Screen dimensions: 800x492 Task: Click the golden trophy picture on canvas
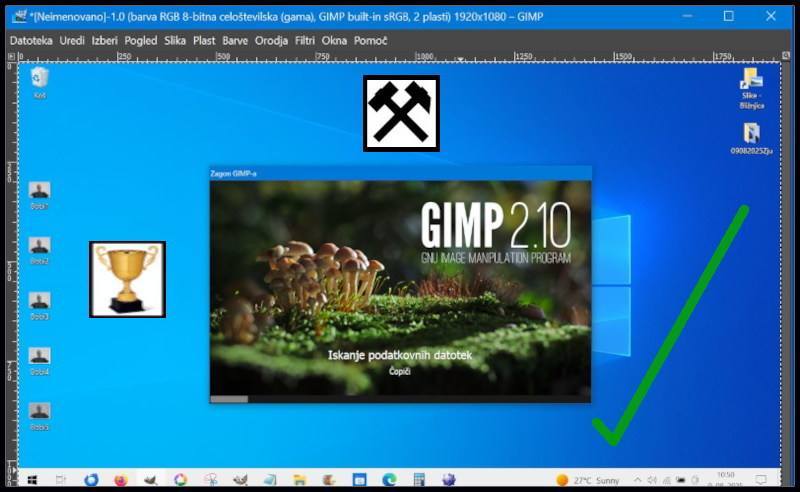pyautogui.click(x=128, y=279)
